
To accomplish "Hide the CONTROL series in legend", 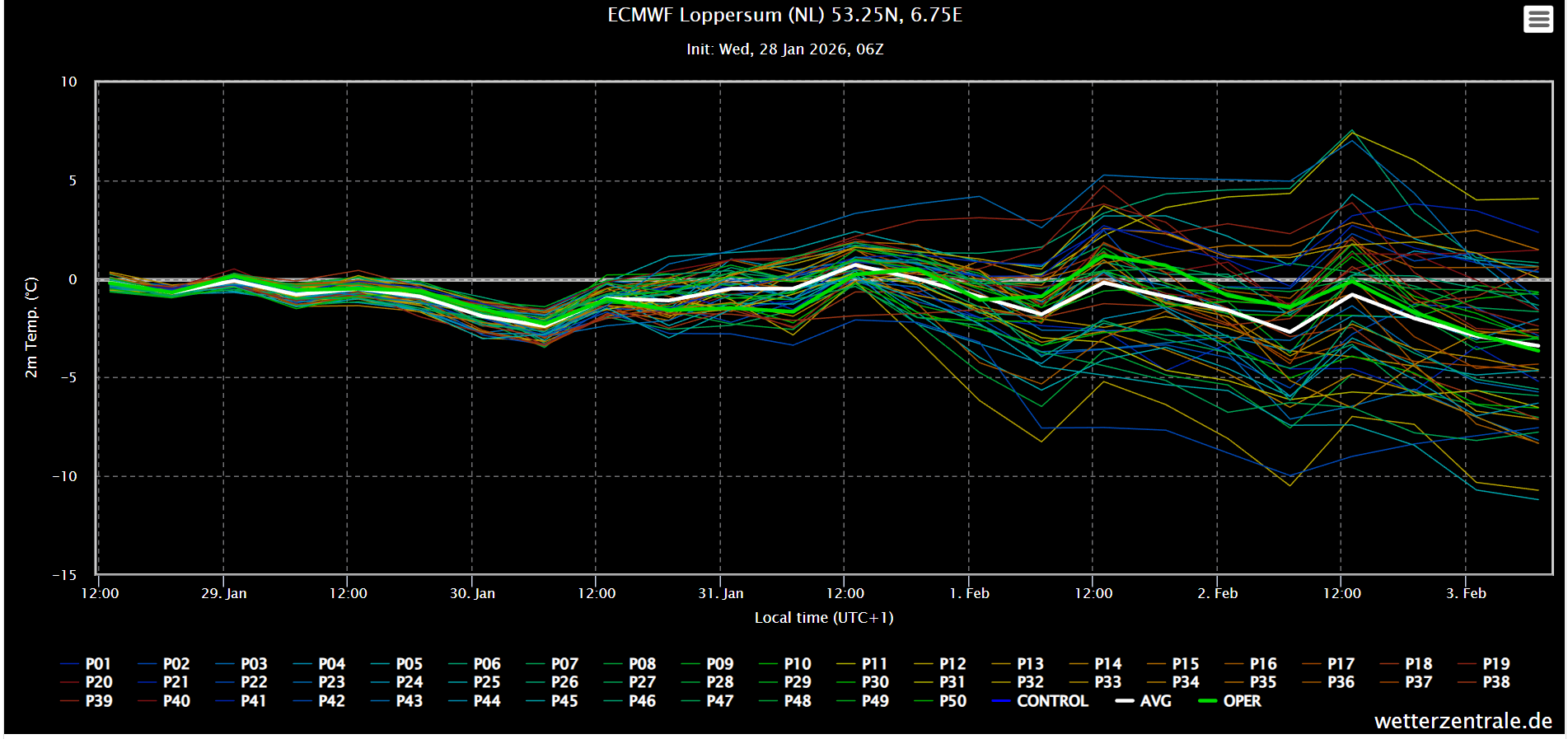I will click(1041, 701).
